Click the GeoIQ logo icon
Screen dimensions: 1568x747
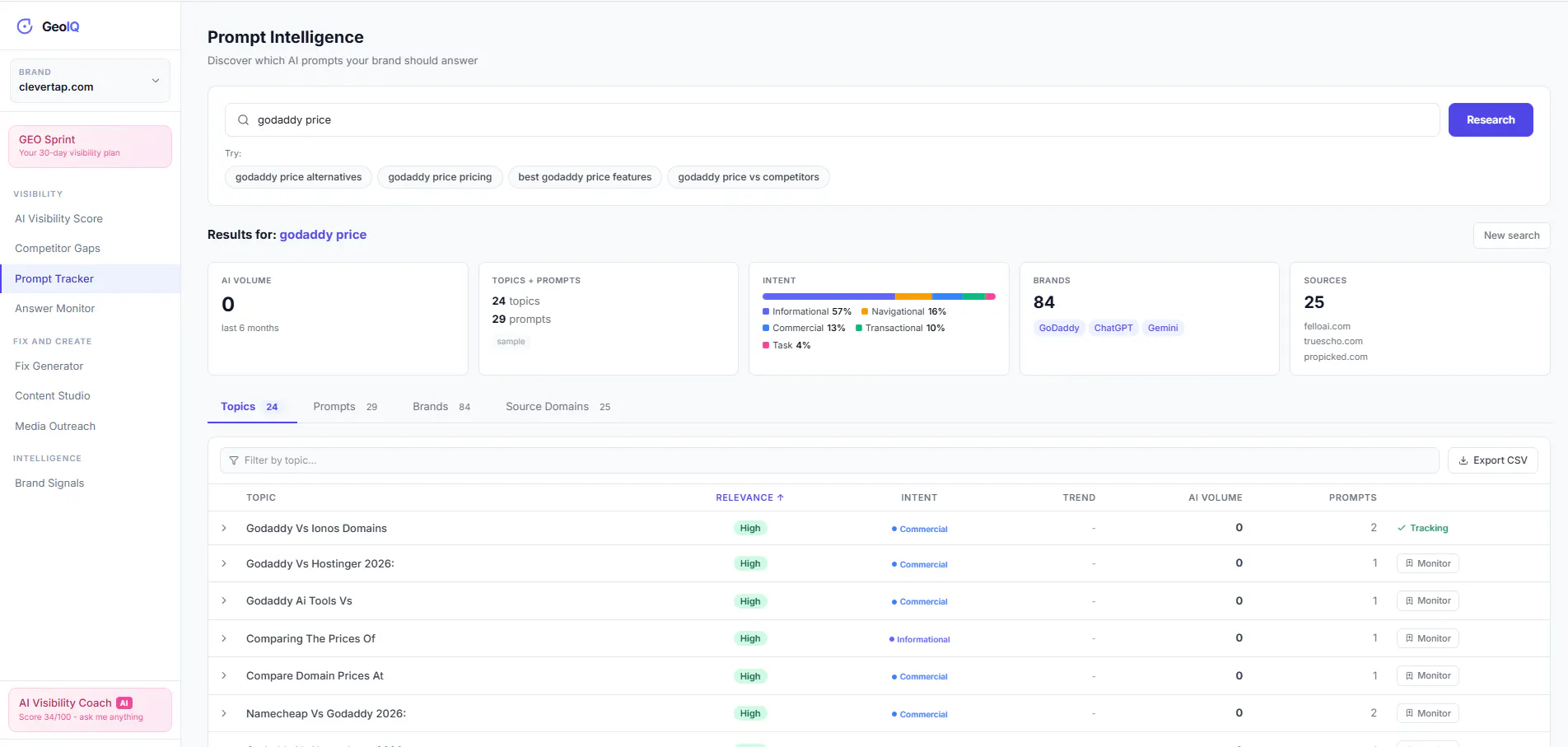pos(25,26)
